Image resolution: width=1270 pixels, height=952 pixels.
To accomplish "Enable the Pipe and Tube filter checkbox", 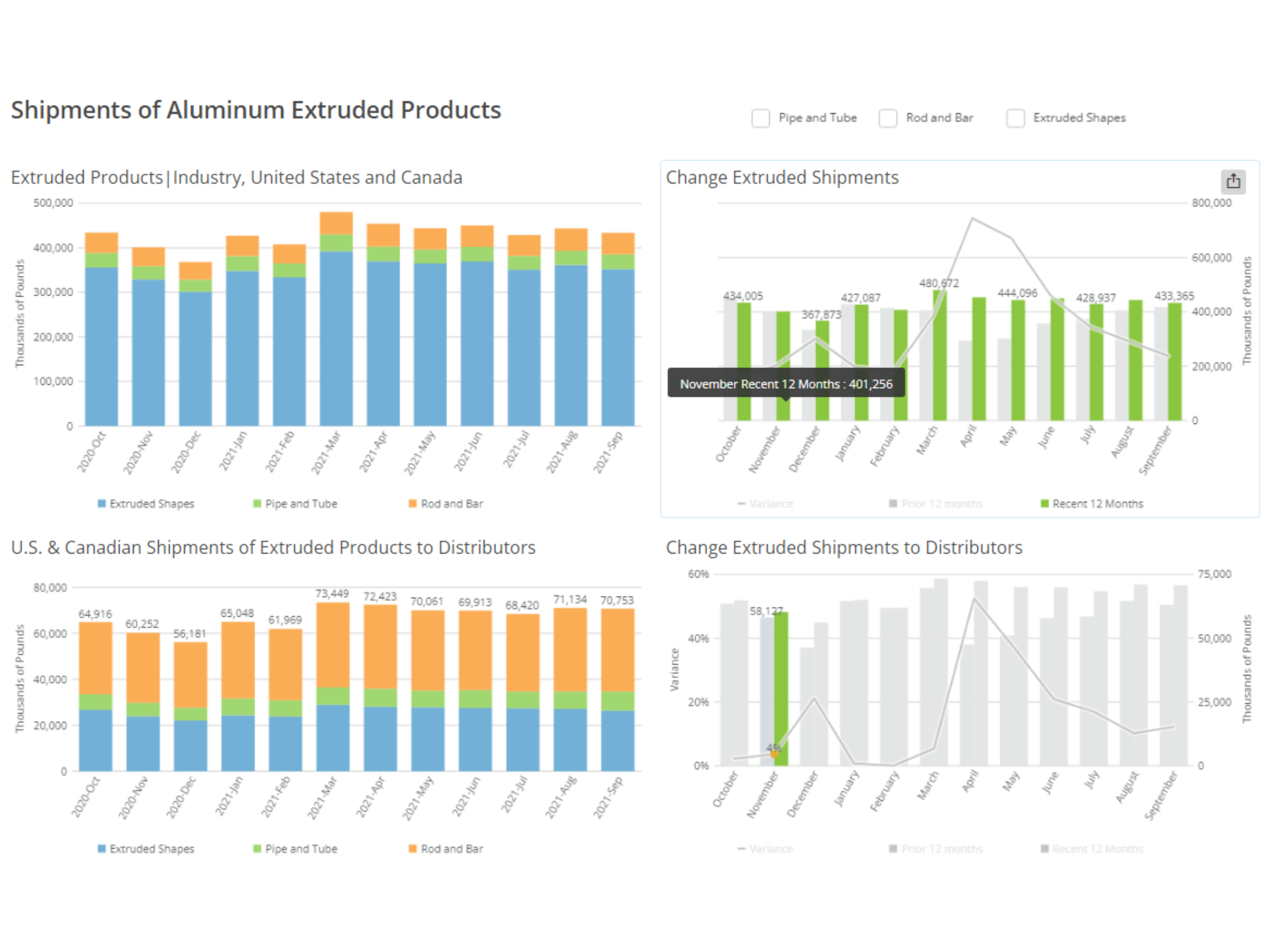I will [x=761, y=118].
